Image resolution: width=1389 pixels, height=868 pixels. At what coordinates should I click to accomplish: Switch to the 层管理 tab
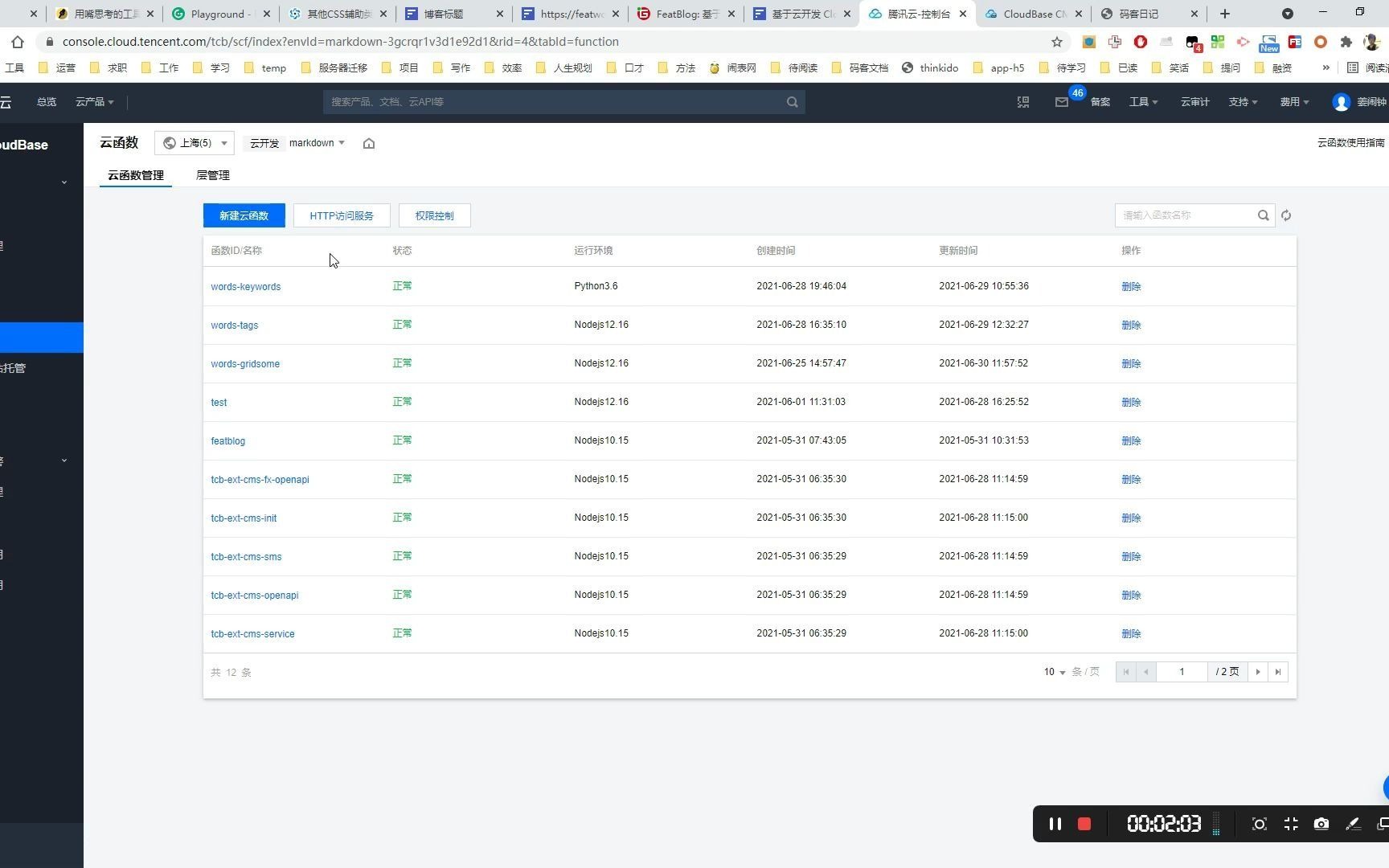coord(212,175)
